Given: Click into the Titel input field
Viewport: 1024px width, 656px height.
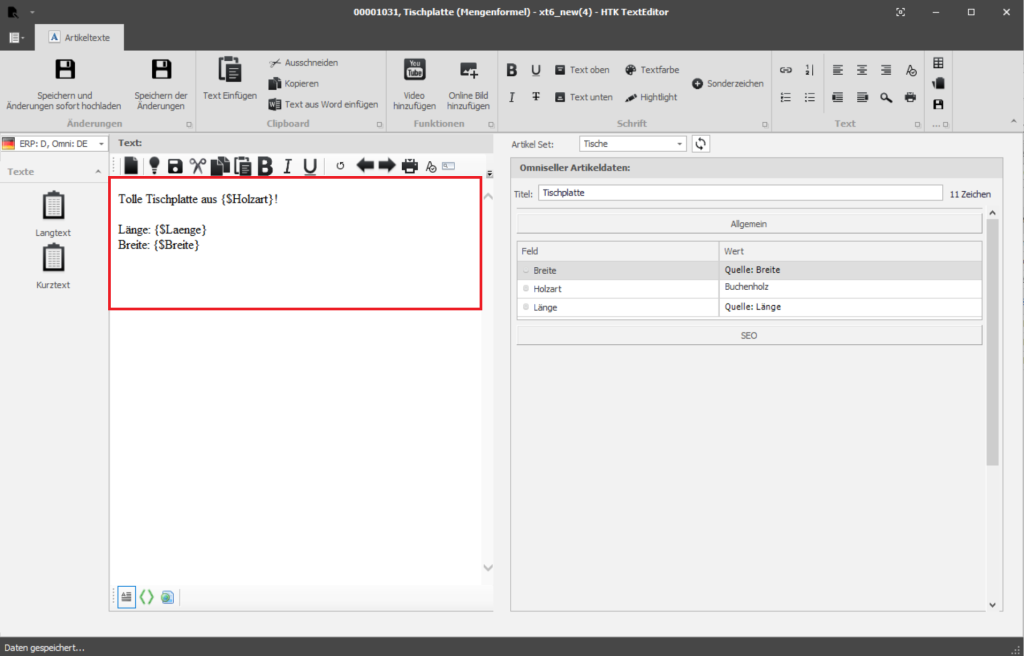Looking at the screenshot, I should 739,193.
